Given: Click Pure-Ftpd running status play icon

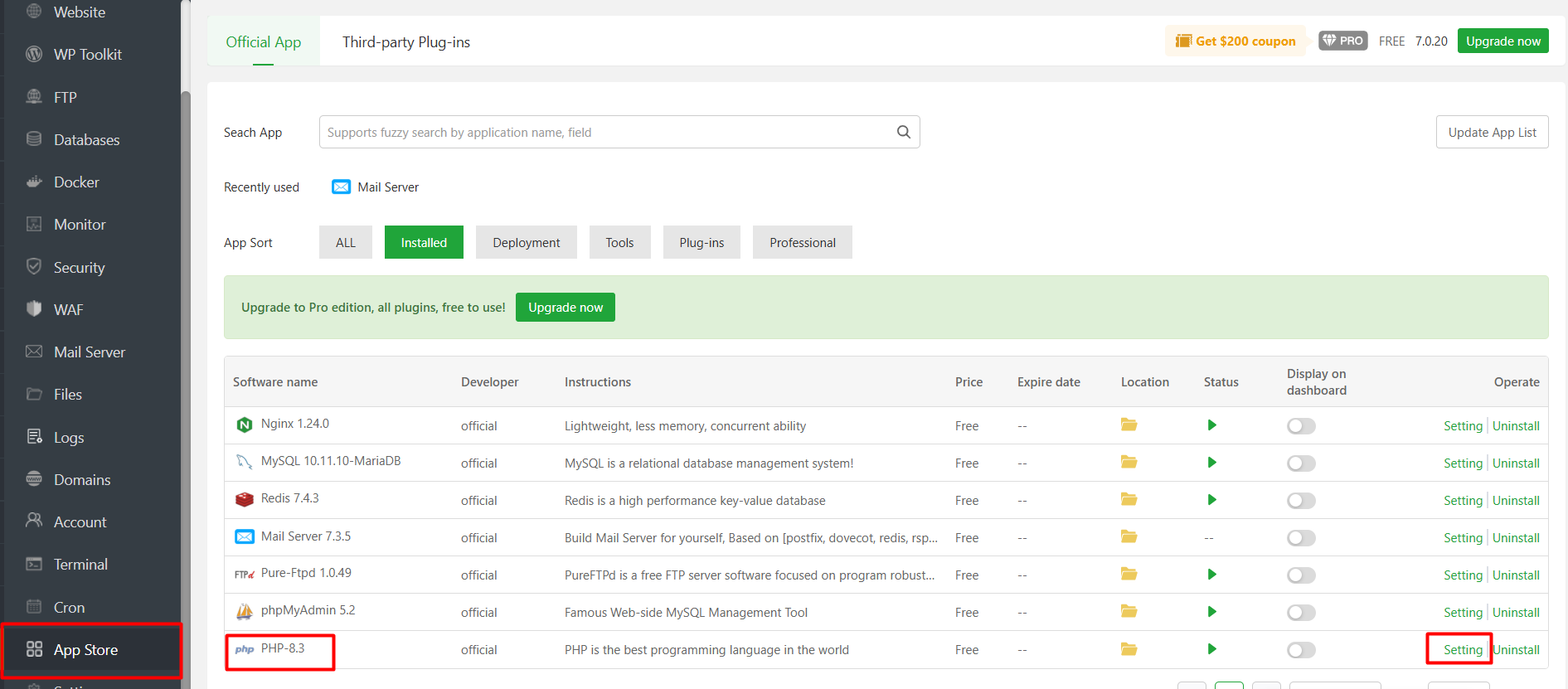Looking at the screenshot, I should 1212,575.
